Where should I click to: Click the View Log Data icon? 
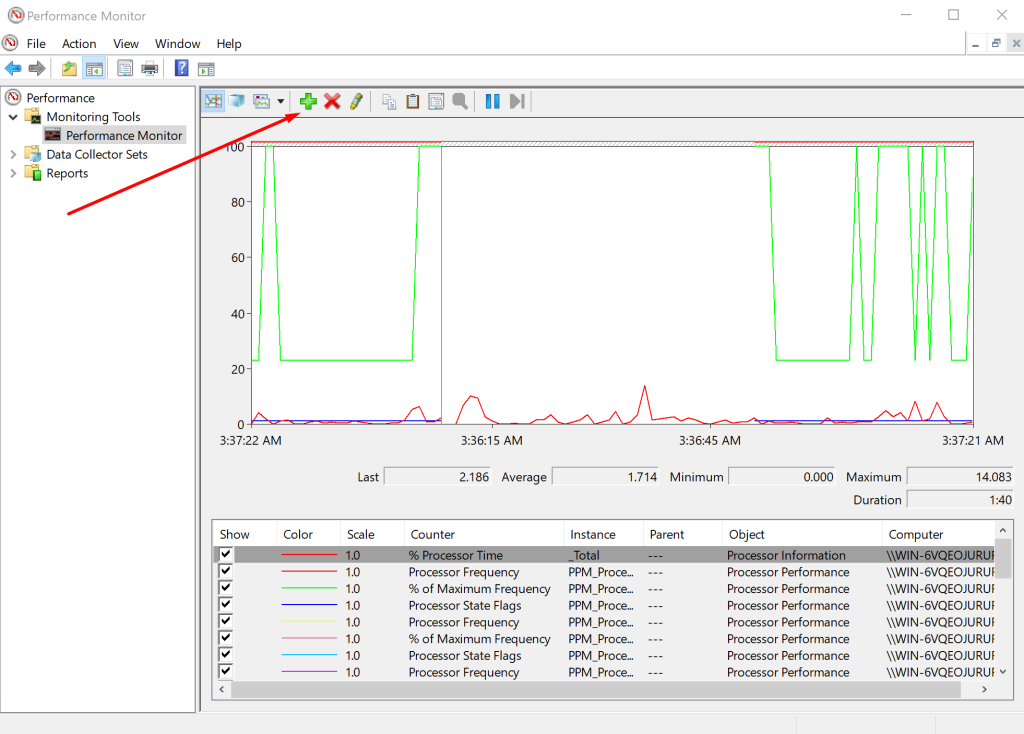pos(237,101)
